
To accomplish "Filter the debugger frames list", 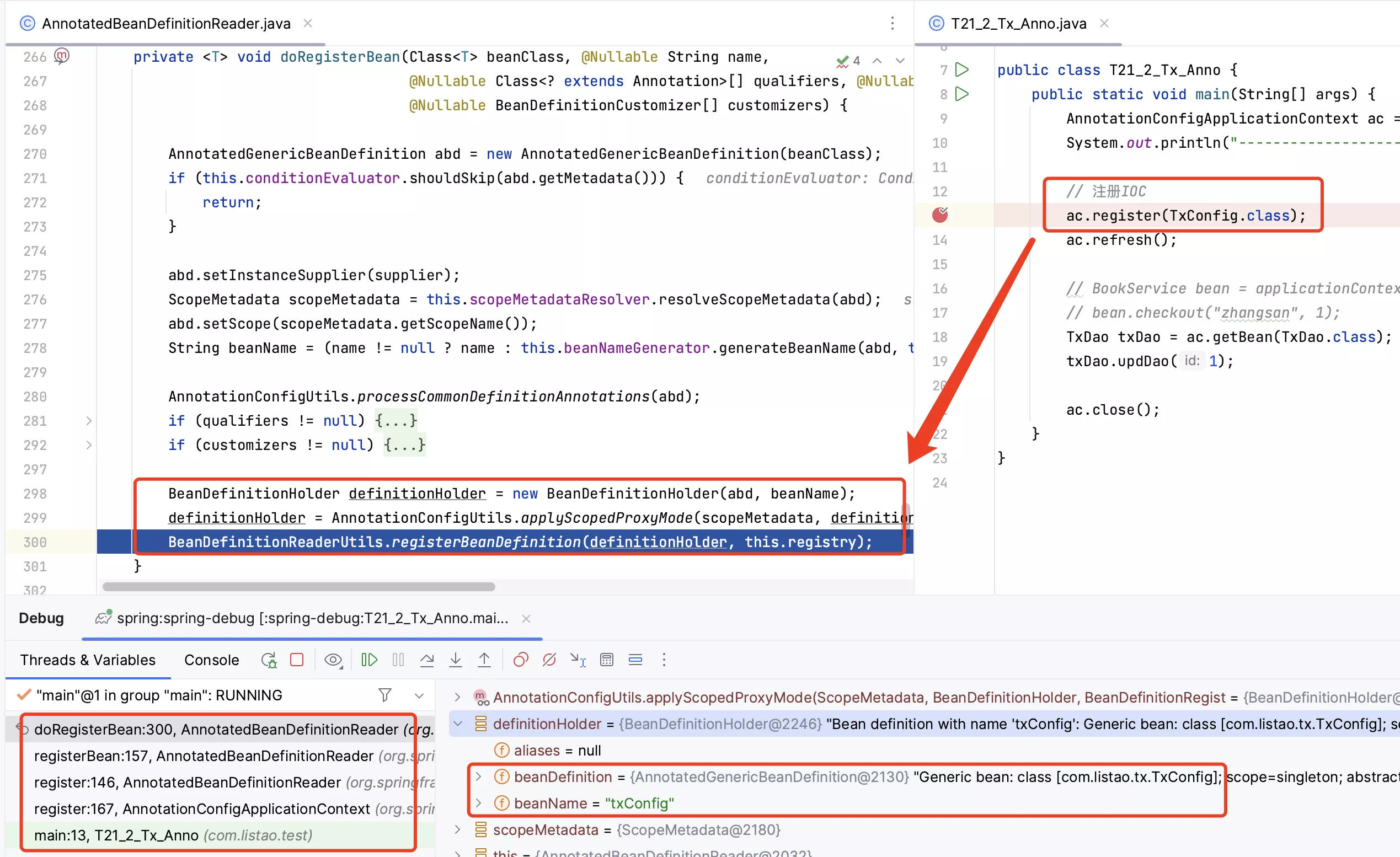I will 384,695.
